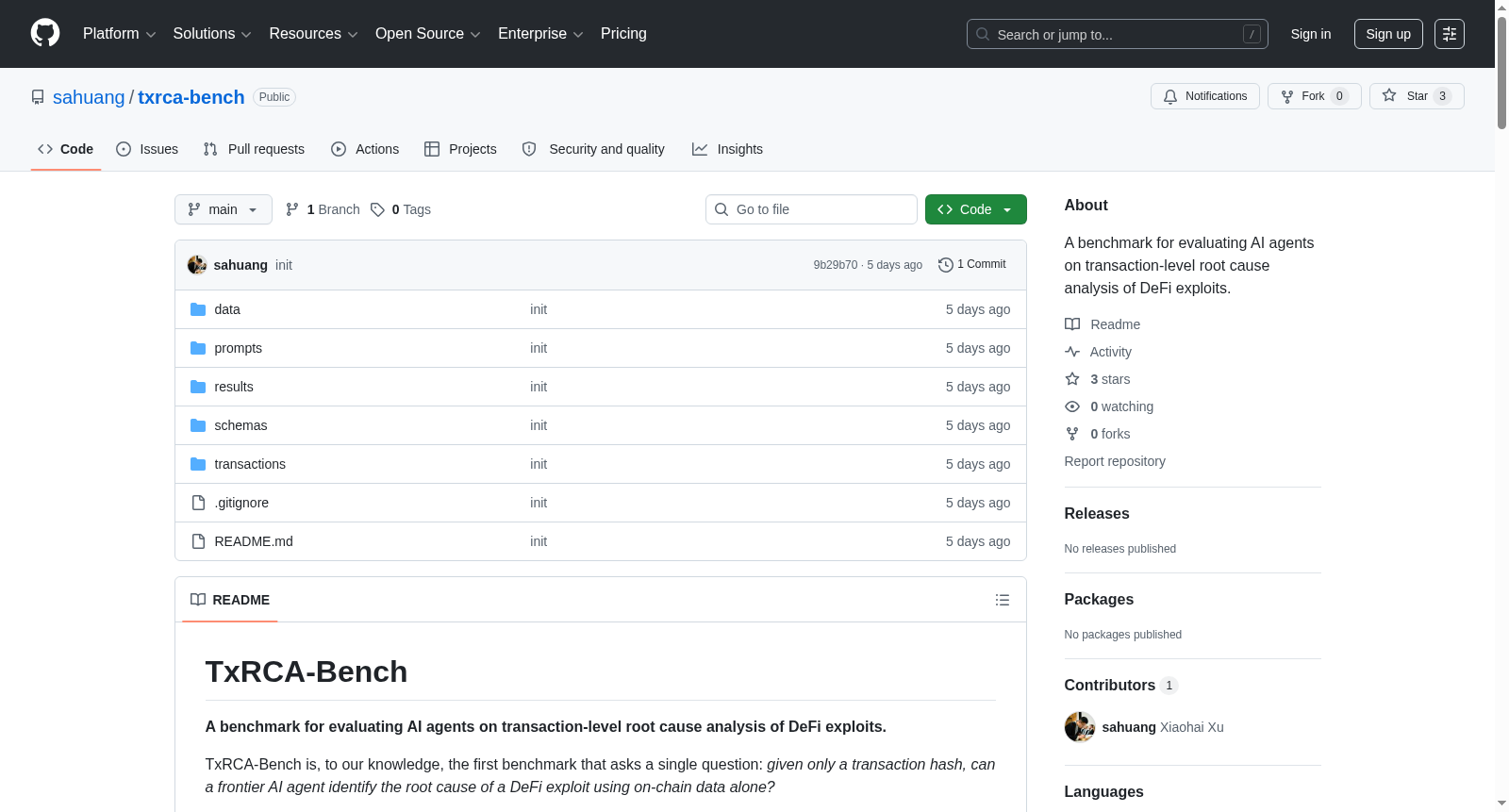Open the global navigation menu icon button
Image resolution: width=1509 pixels, height=812 pixels.
(1450, 34)
